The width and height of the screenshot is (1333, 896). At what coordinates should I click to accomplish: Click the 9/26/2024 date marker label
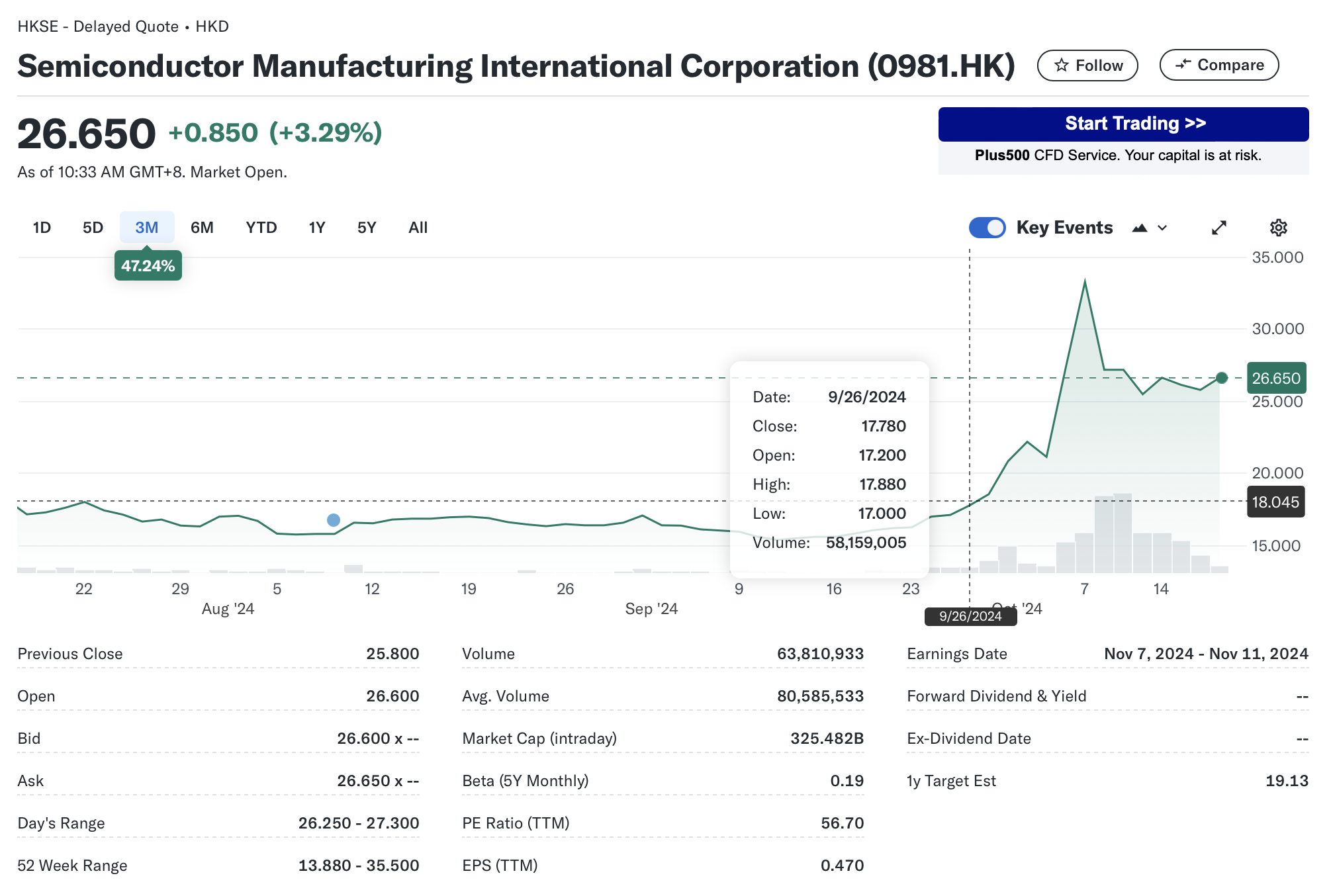click(970, 616)
